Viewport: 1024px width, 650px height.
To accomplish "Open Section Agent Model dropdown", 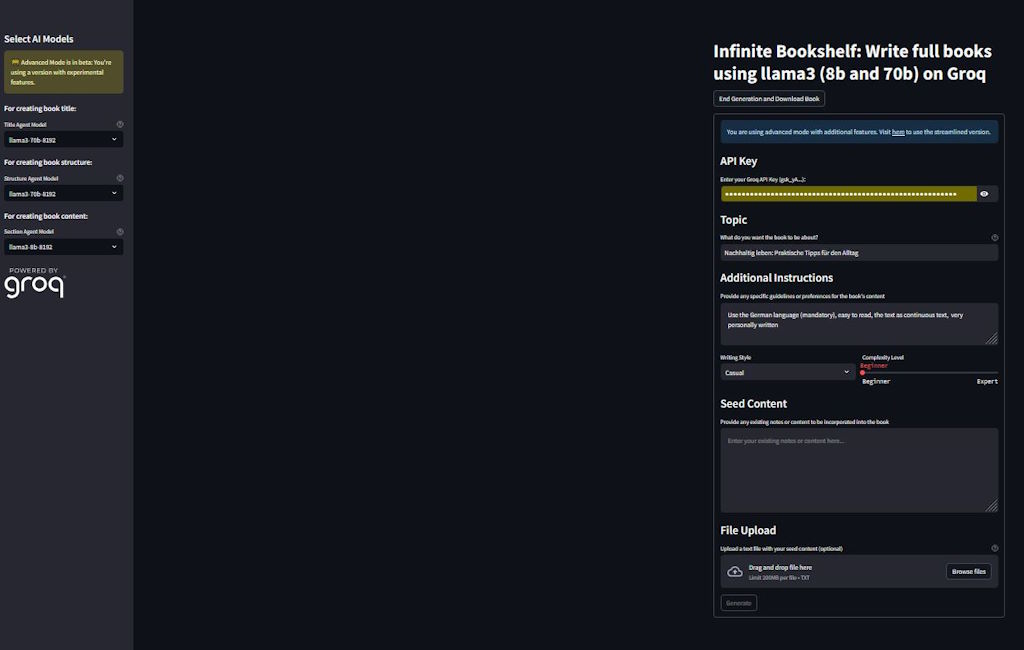I will pyautogui.click(x=63, y=247).
